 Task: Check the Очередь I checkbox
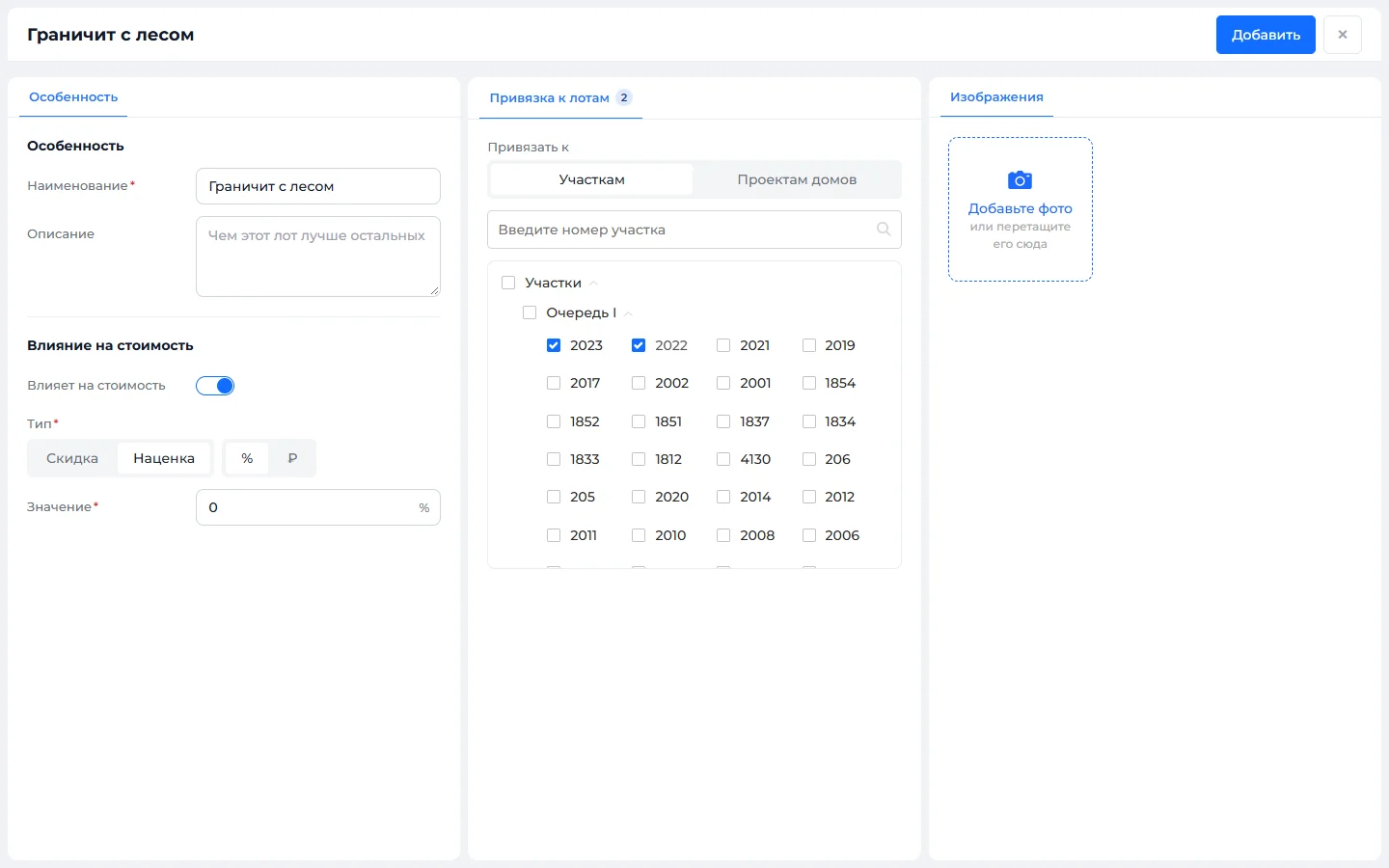click(530, 312)
